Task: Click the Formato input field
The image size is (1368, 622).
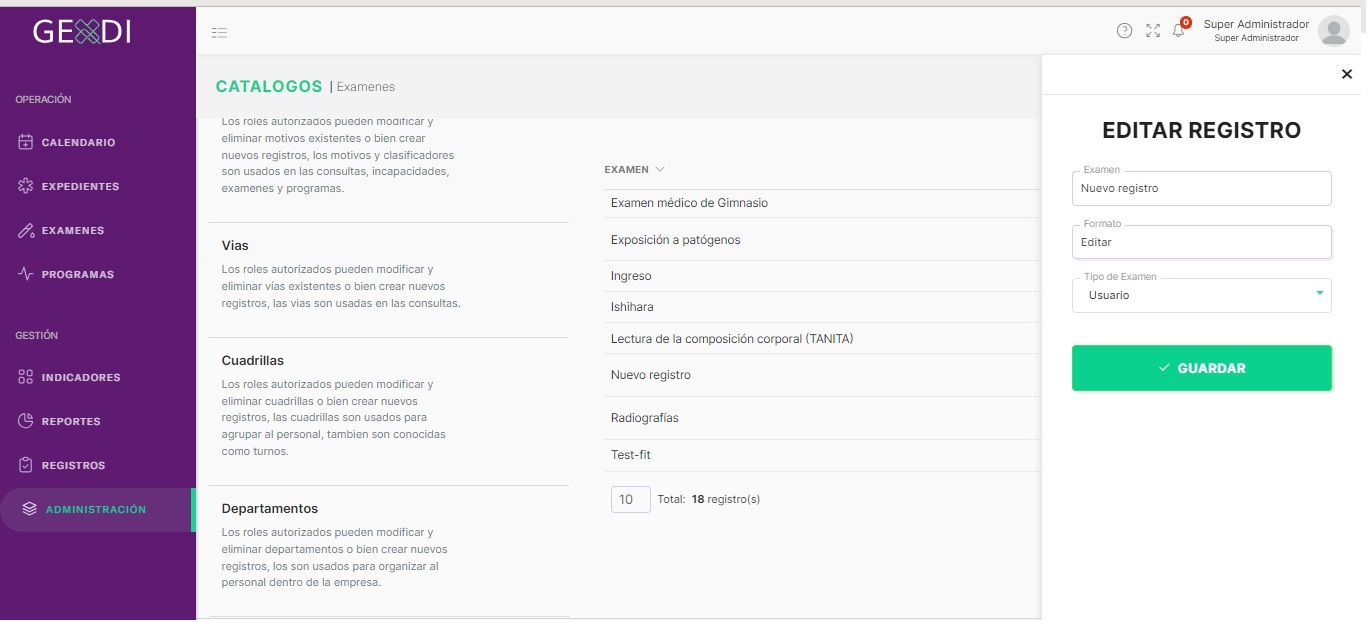Action: pos(1201,242)
